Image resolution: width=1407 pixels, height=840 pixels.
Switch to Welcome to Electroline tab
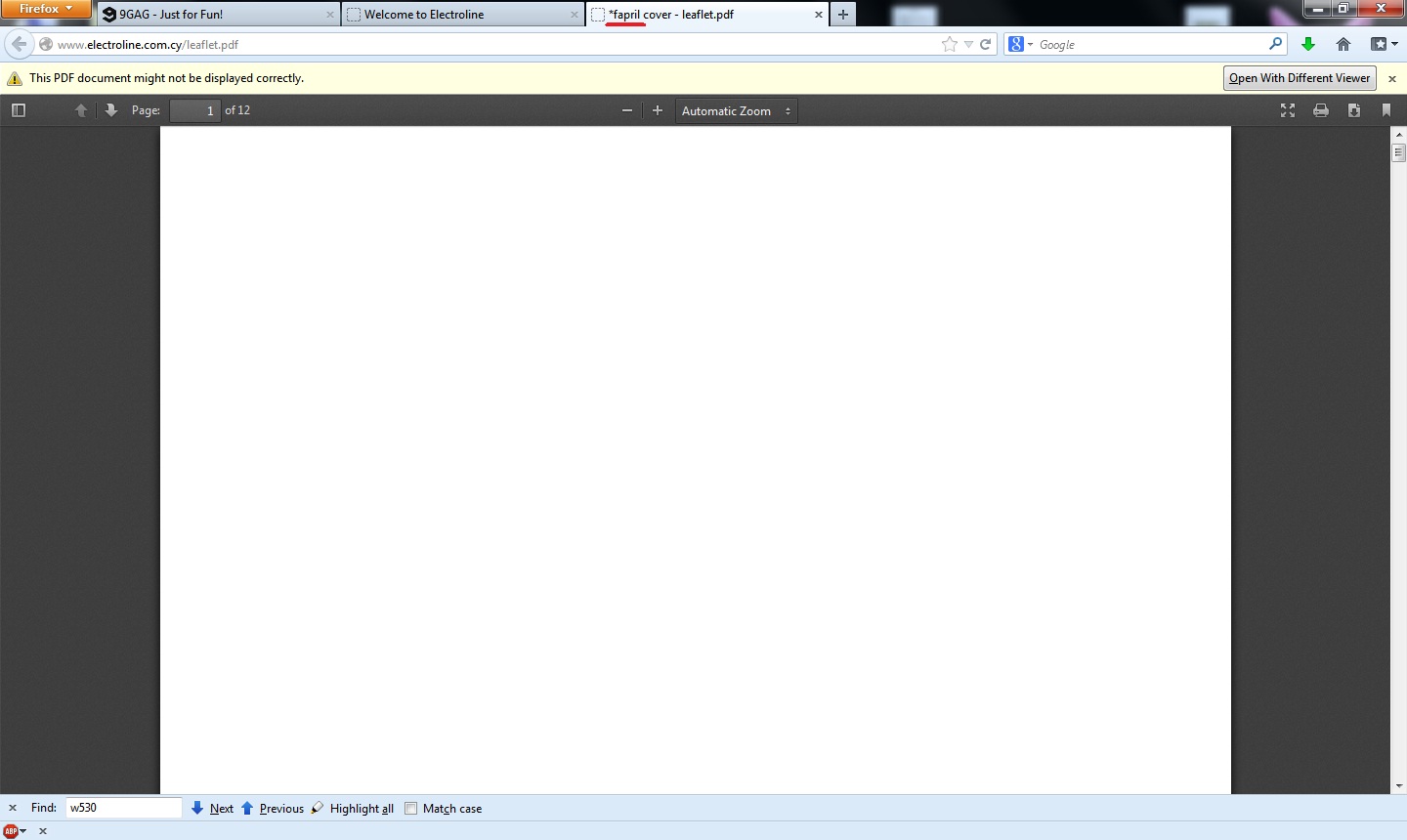click(x=462, y=15)
